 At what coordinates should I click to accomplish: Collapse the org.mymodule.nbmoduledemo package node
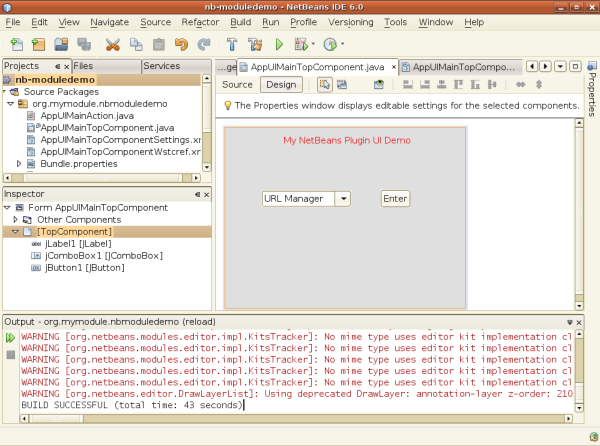click(11, 104)
